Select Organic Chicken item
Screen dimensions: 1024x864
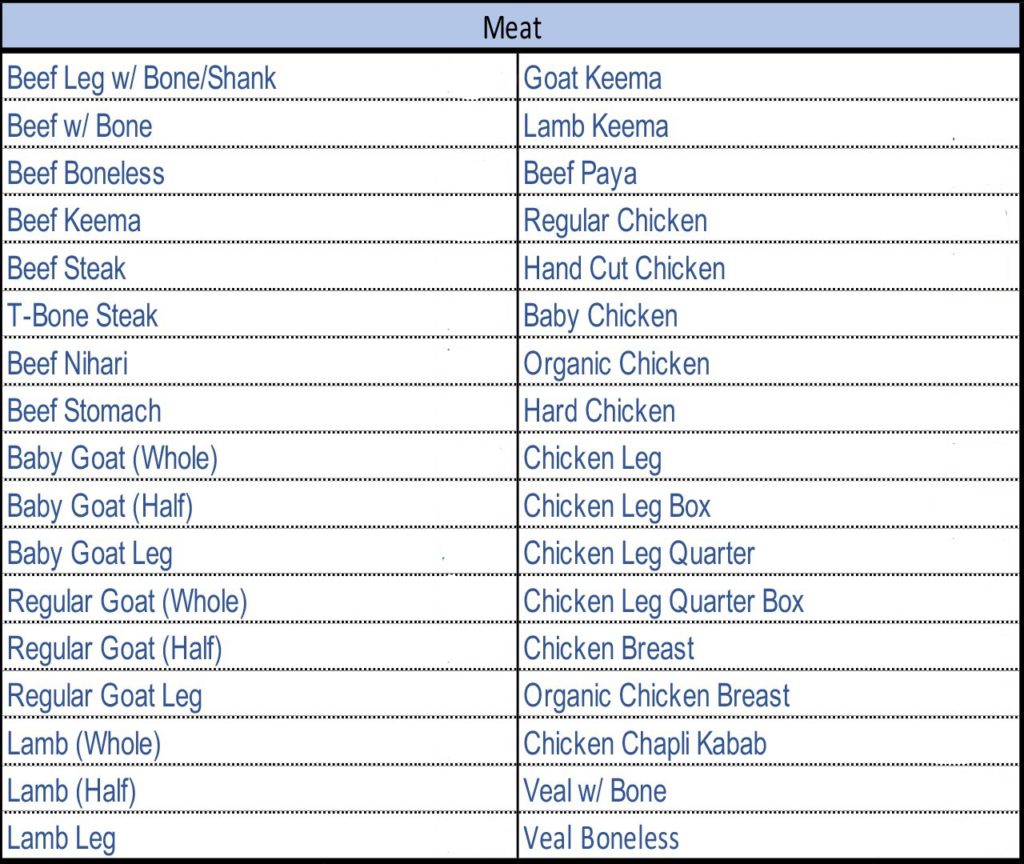[616, 364]
